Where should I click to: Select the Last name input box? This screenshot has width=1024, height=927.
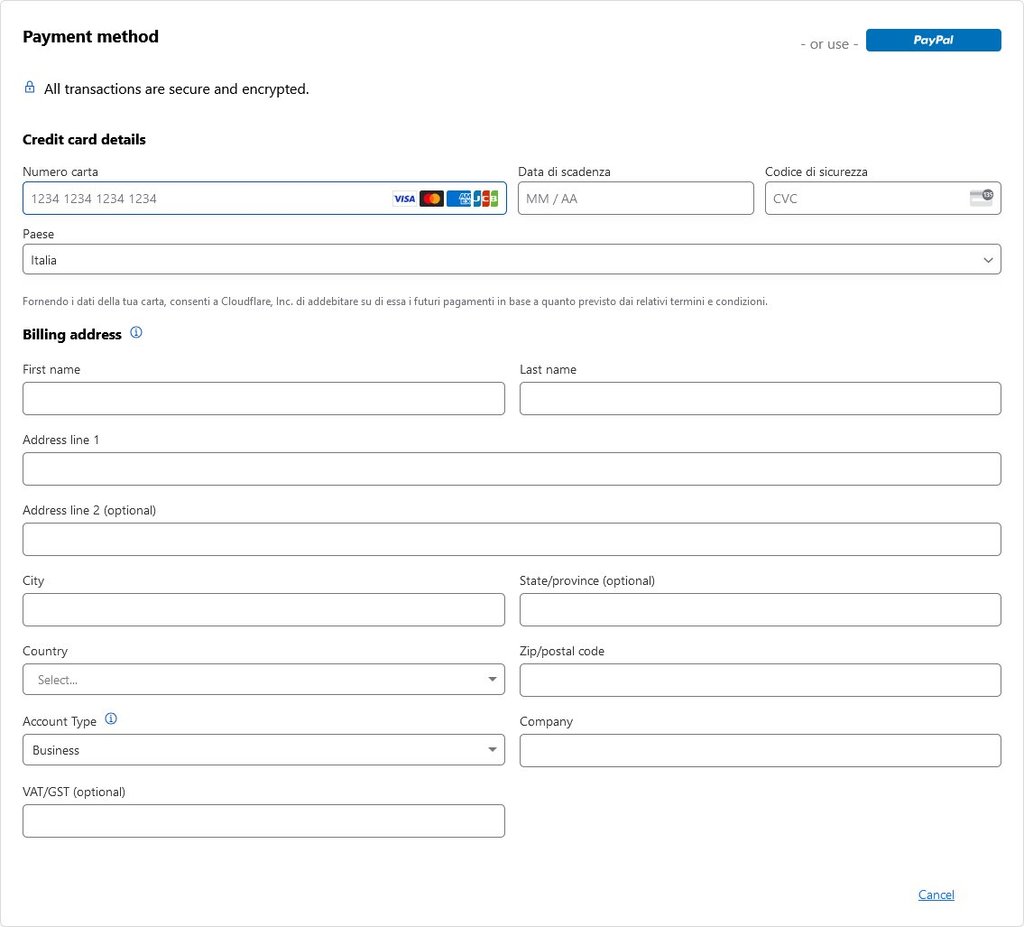coord(760,398)
